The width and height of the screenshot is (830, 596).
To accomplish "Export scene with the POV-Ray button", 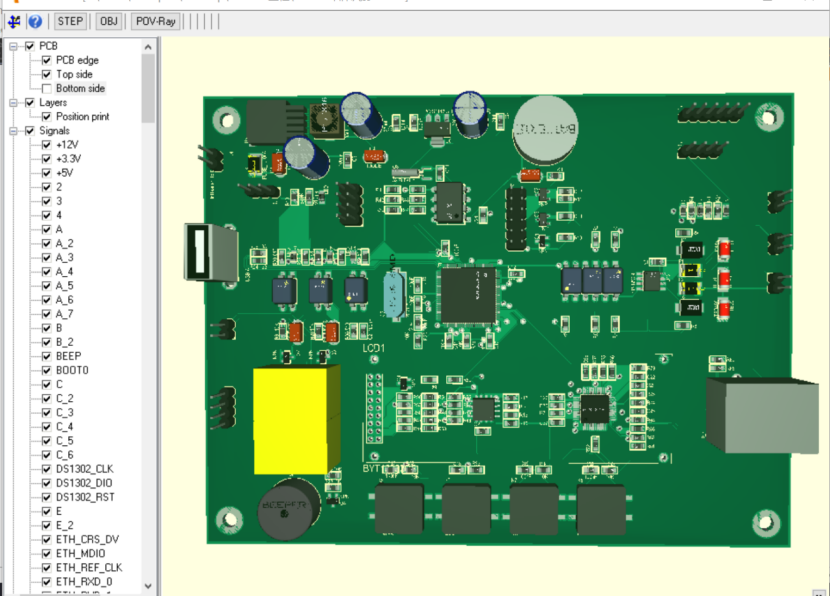I will coord(156,22).
